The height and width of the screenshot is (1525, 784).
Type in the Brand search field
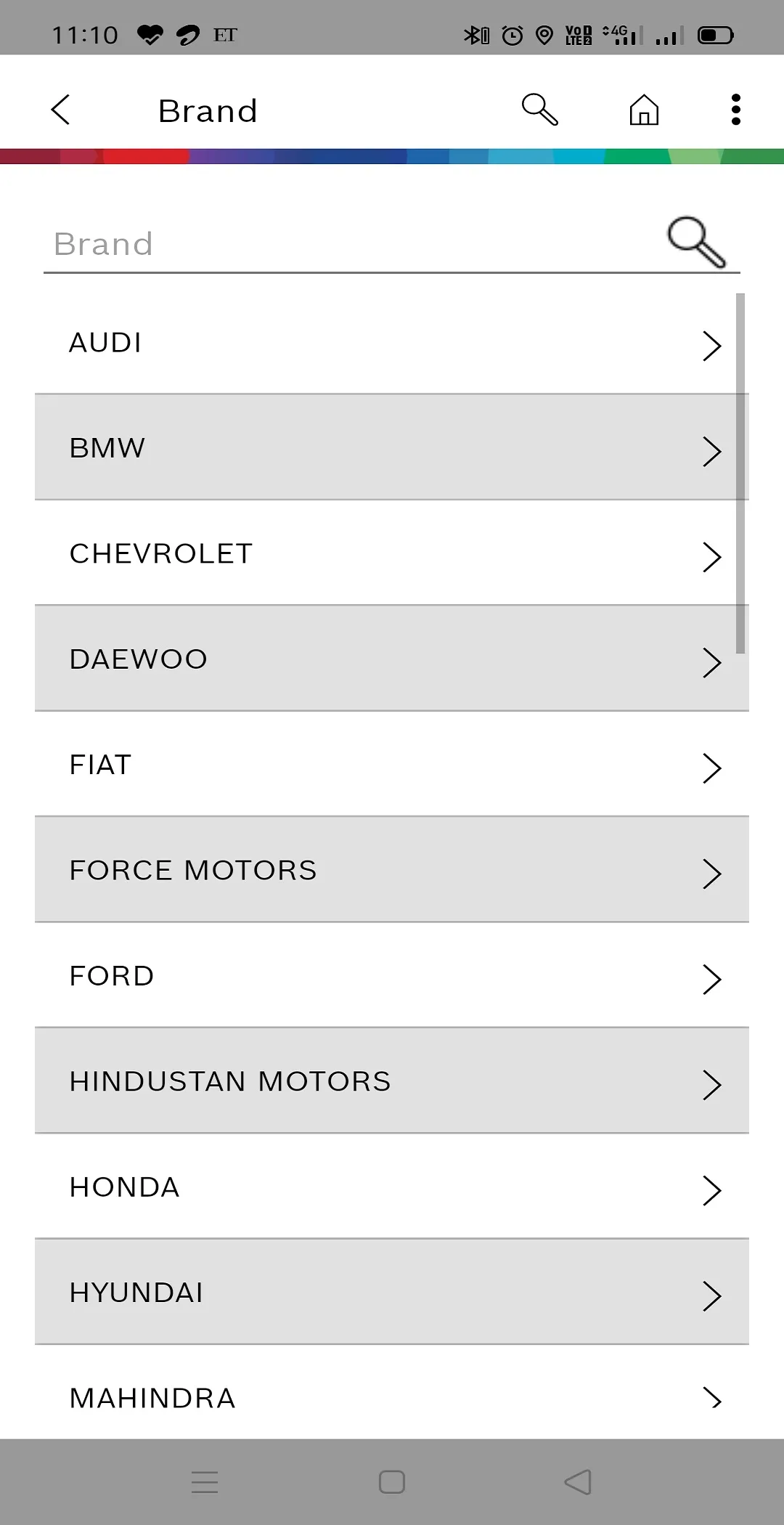(348, 245)
